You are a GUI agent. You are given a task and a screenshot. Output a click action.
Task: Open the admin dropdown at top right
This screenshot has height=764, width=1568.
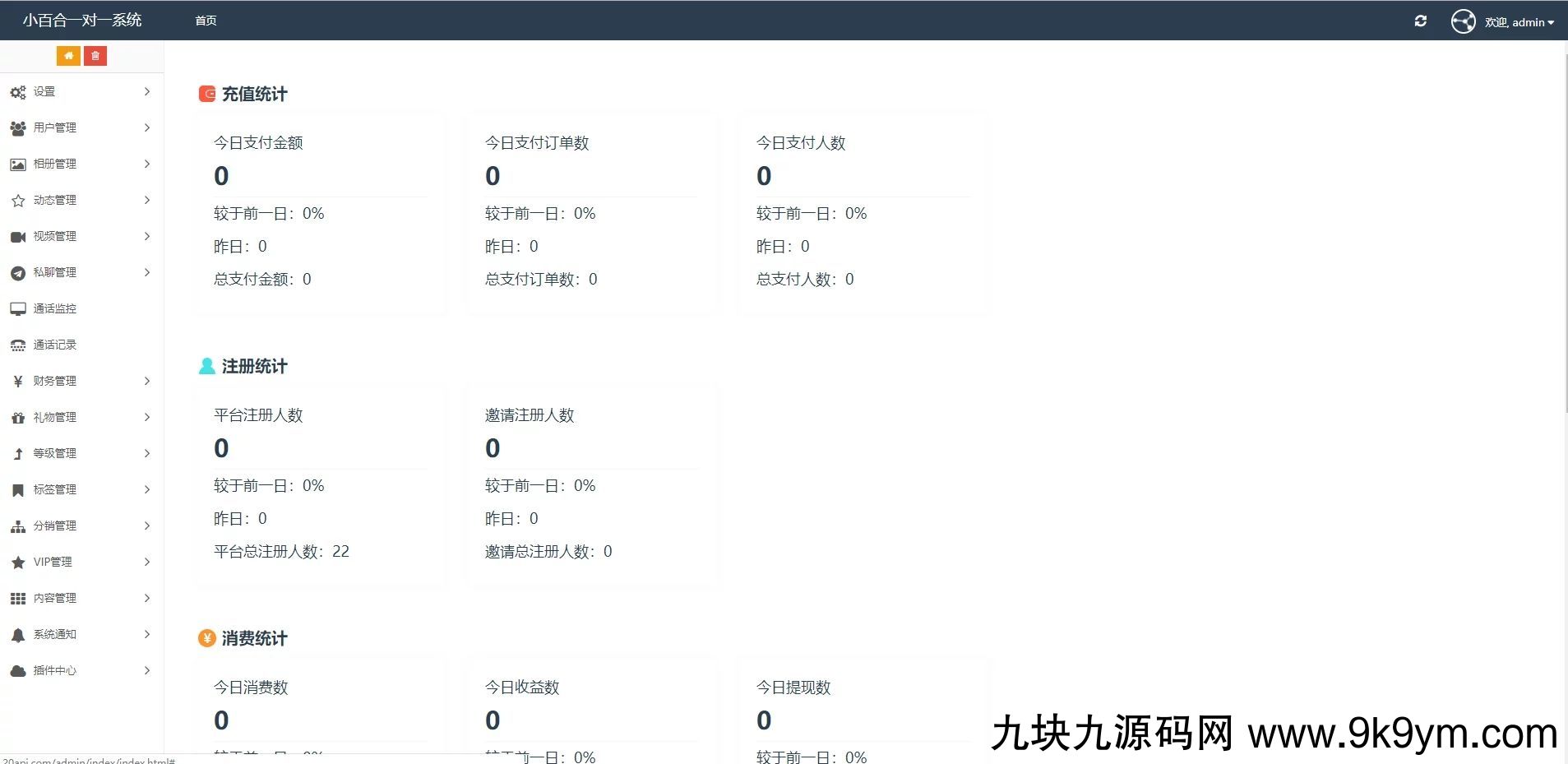click(1519, 22)
